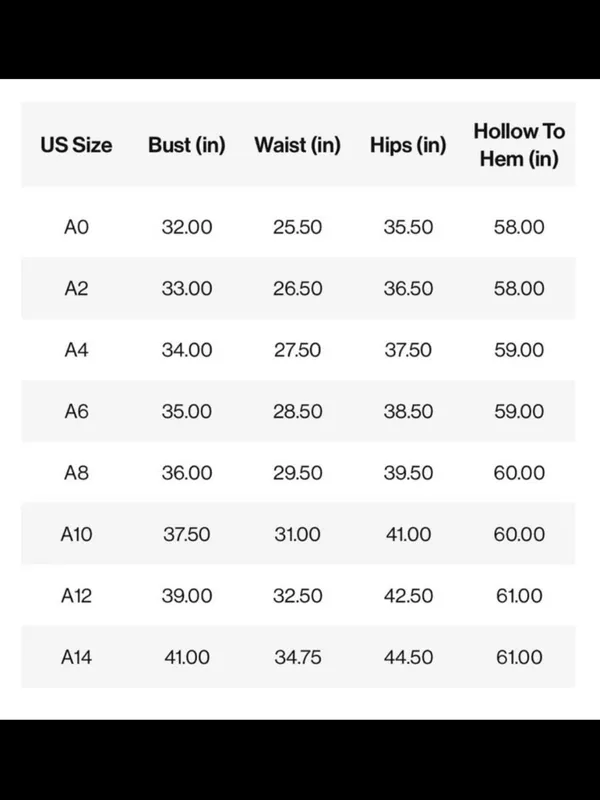Screen dimensions: 600x800
Task: Select size A6 in the table
Action: point(76,411)
